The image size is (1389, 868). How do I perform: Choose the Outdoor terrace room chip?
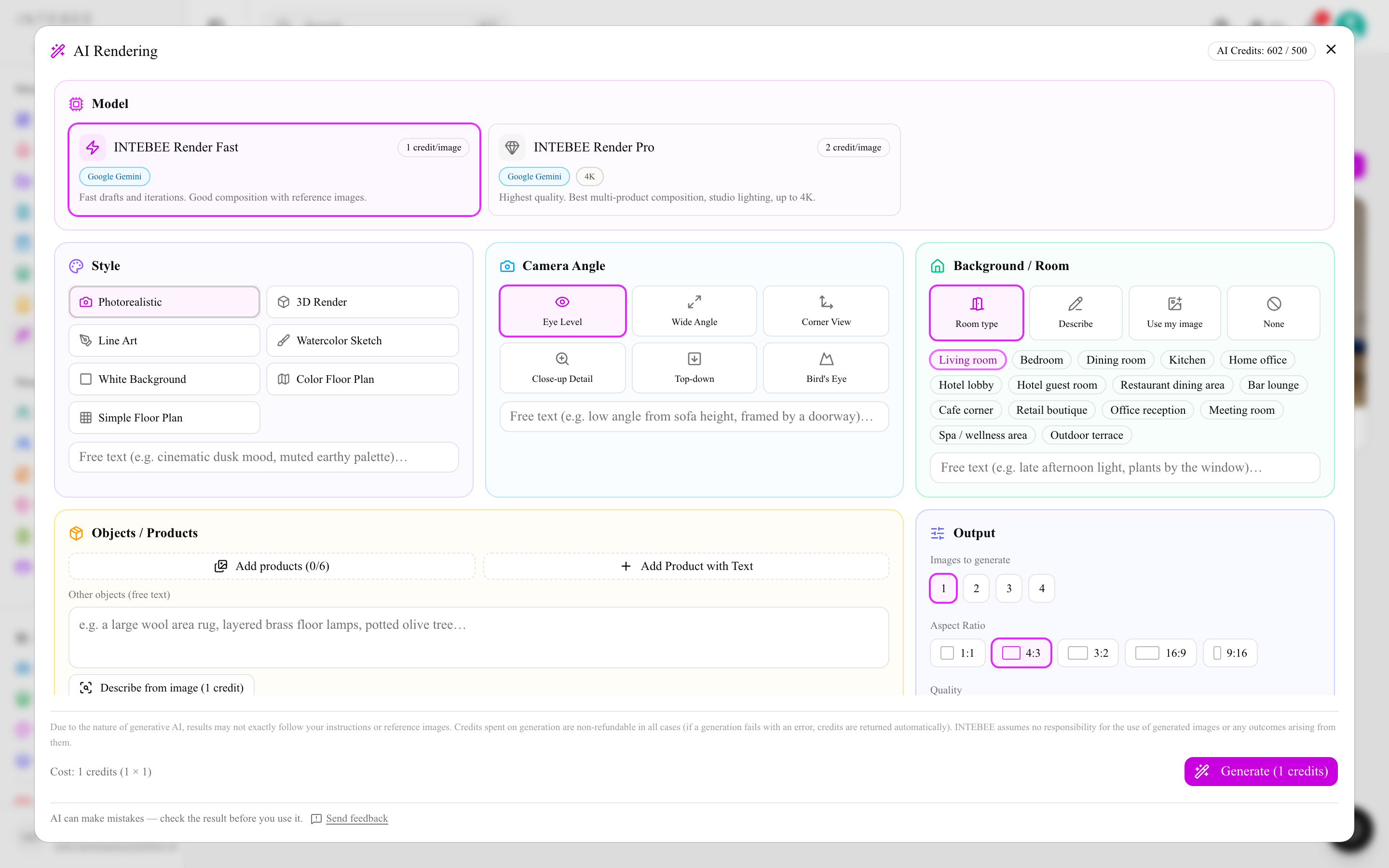pyautogui.click(x=1087, y=435)
